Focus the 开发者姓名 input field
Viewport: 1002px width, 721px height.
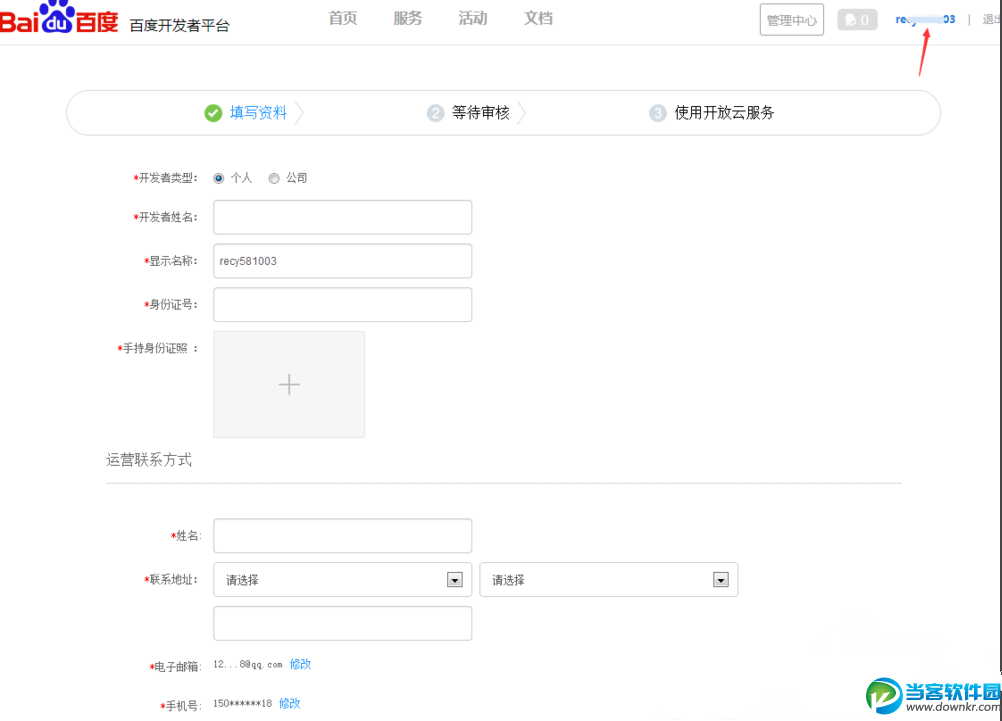(x=343, y=217)
